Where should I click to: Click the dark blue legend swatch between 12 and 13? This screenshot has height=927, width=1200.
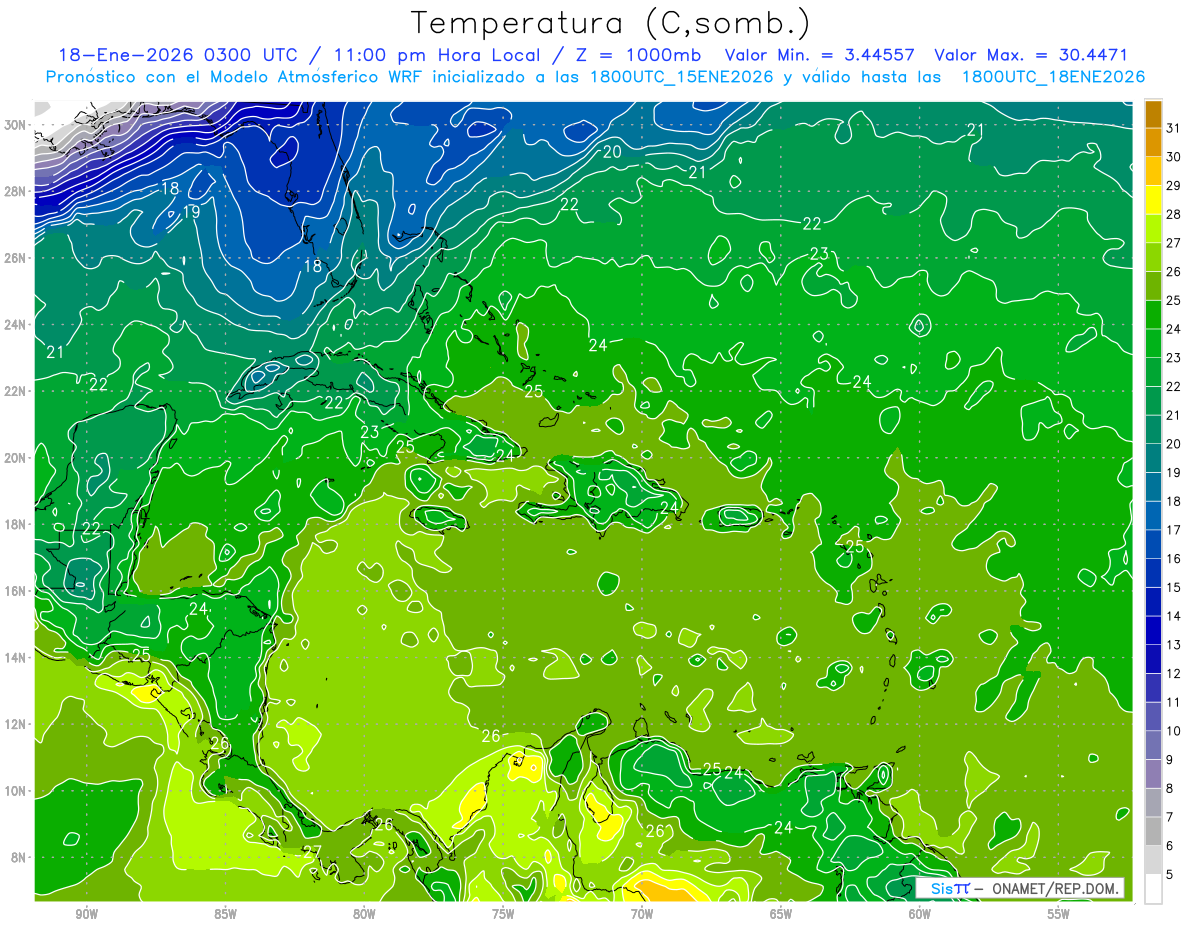click(1153, 658)
